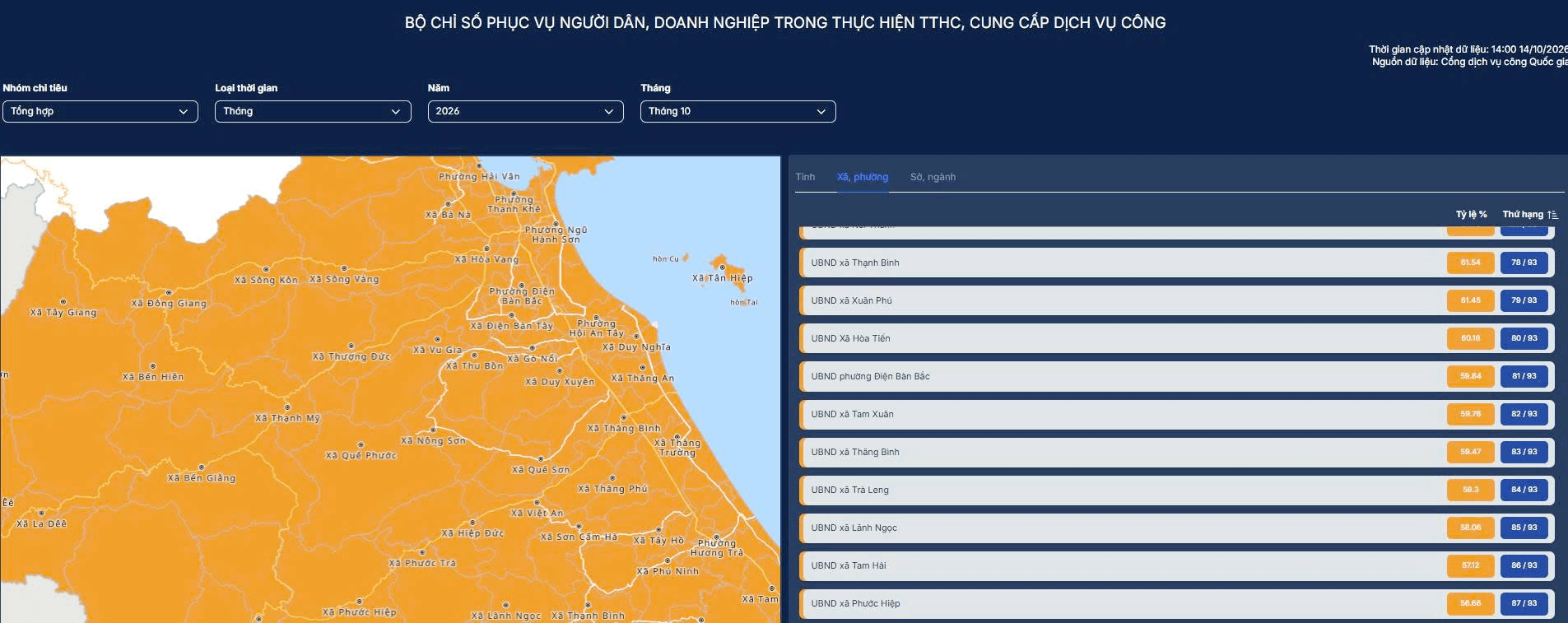The width and height of the screenshot is (1568, 623).
Task: Switch to the Tỉnh tab
Action: (x=805, y=177)
